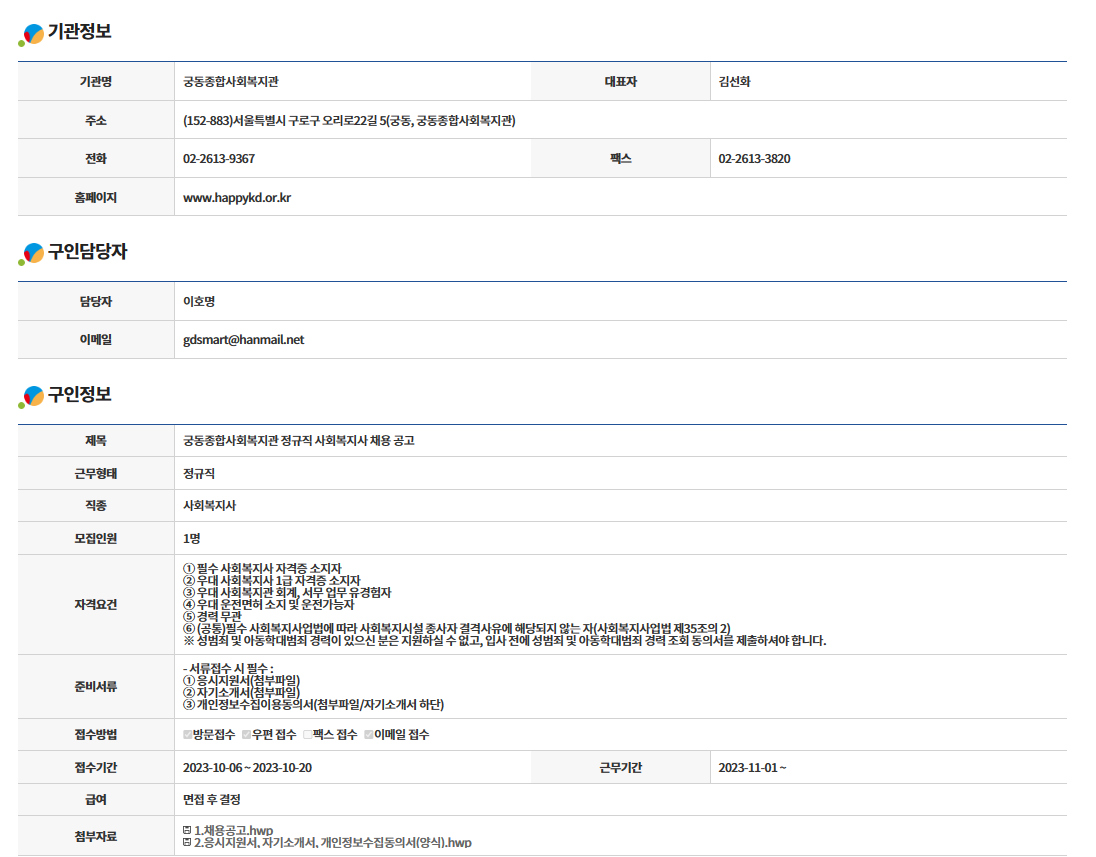This screenshot has width=1096, height=857.
Task: Click the file icon beside 1.채용공고.hwp
Action: [x=187, y=830]
